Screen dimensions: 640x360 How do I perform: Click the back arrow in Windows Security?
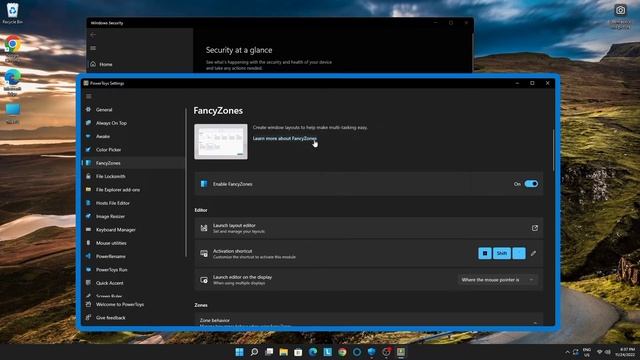[93, 35]
